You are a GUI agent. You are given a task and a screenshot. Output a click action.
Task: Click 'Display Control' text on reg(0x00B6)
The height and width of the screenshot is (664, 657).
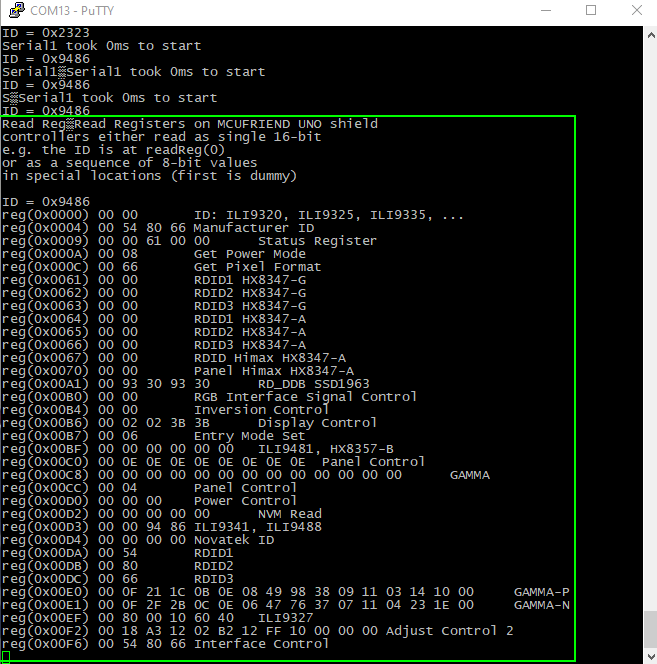pyautogui.click(x=317, y=423)
